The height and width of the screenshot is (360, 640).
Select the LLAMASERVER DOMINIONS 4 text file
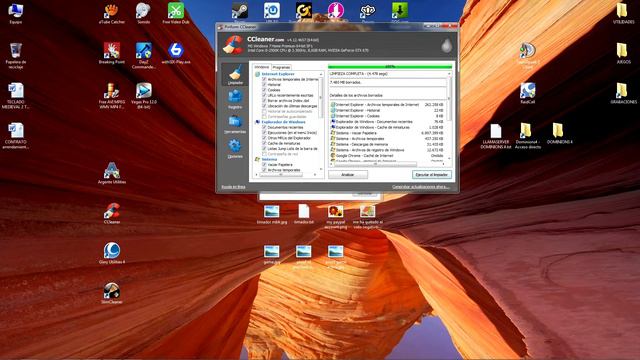(x=496, y=136)
